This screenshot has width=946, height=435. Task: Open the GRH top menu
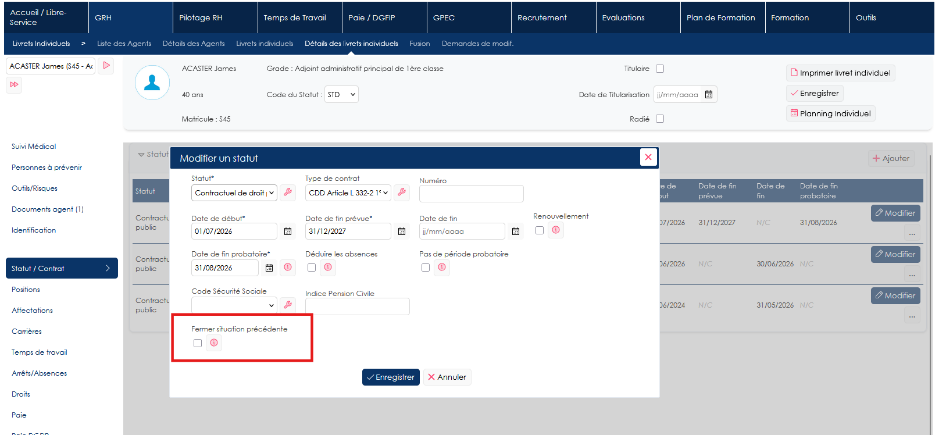[130, 17]
